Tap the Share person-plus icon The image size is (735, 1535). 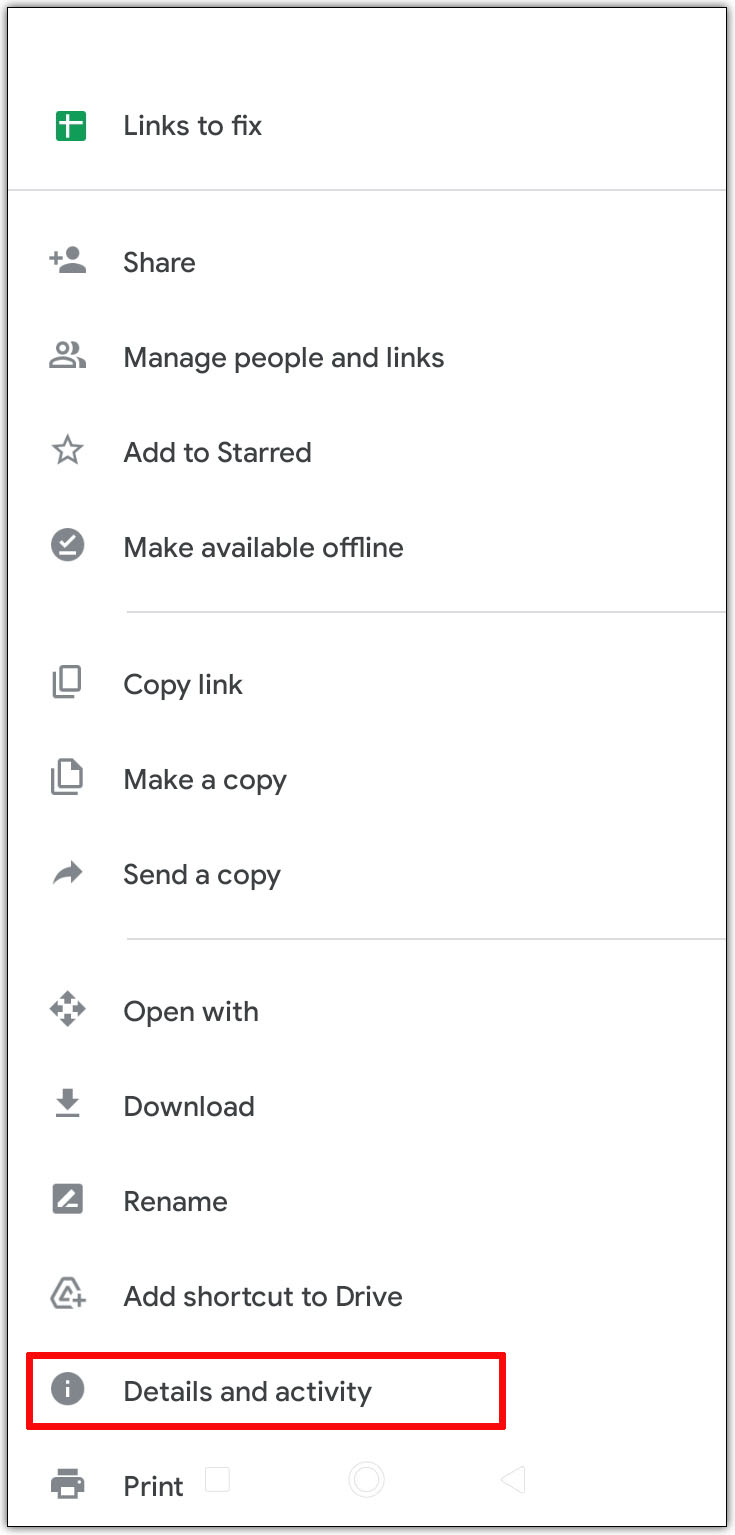tap(68, 262)
